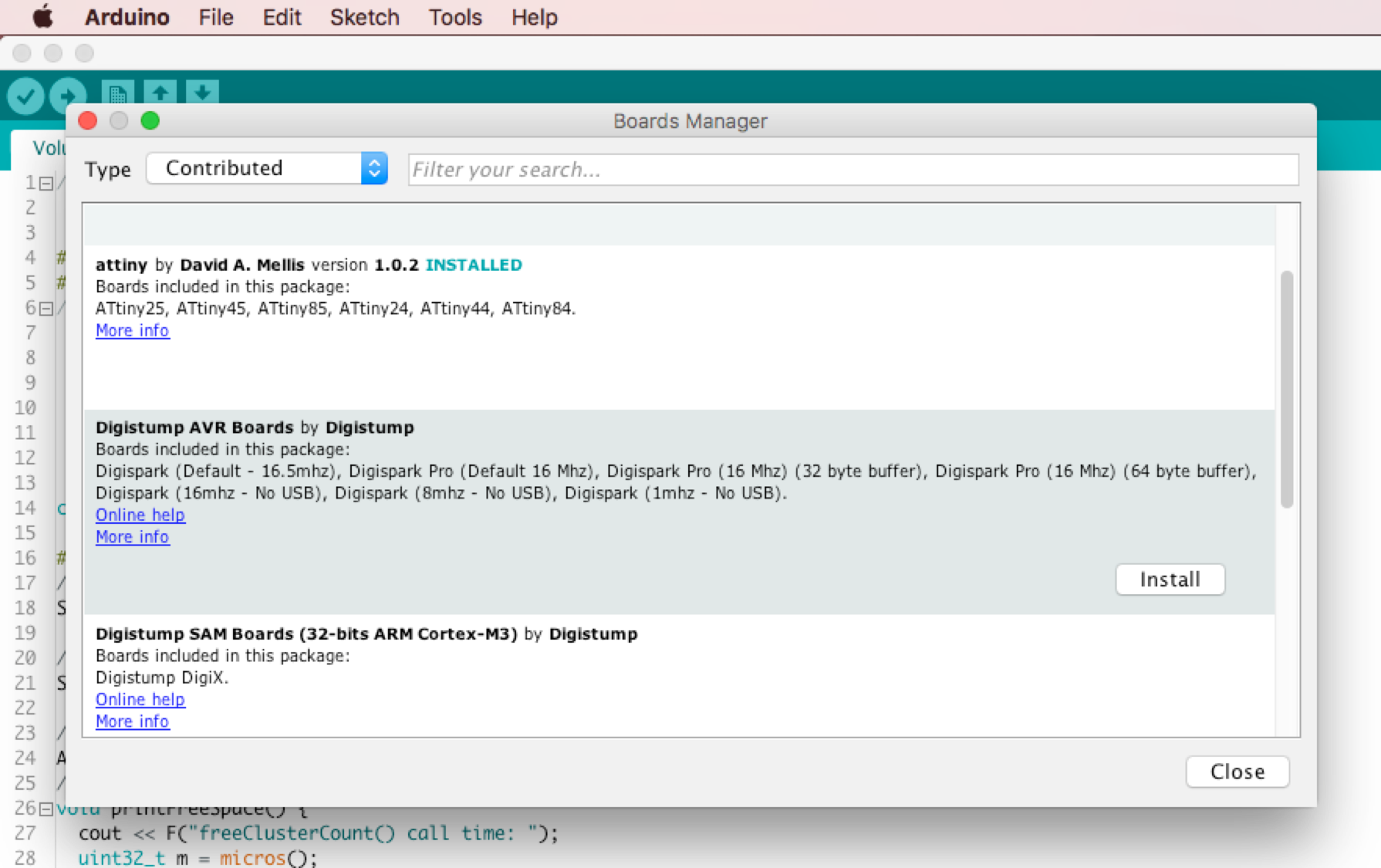The width and height of the screenshot is (1381, 868).
Task: Open the Type dropdown showing Contributed
Action: [267, 168]
